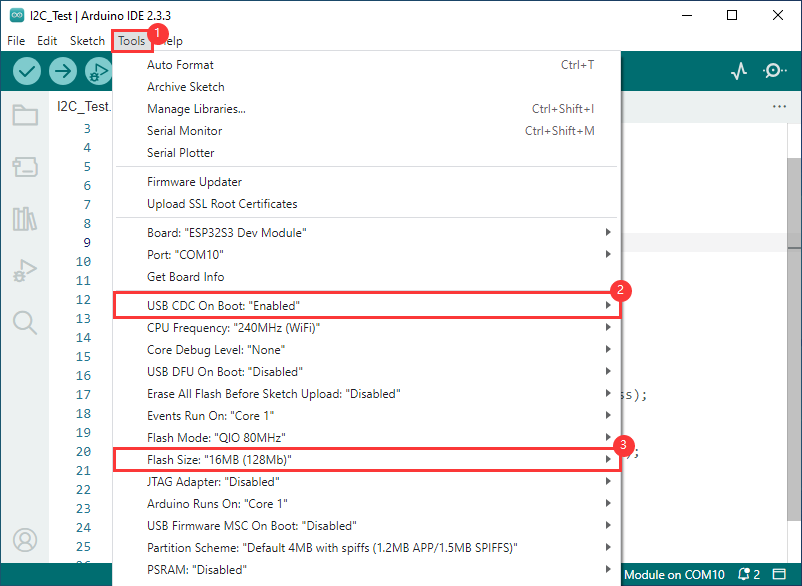This screenshot has height=586, width=802.
Task: Click Get Board Info entry
Action: click(x=186, y=277)
